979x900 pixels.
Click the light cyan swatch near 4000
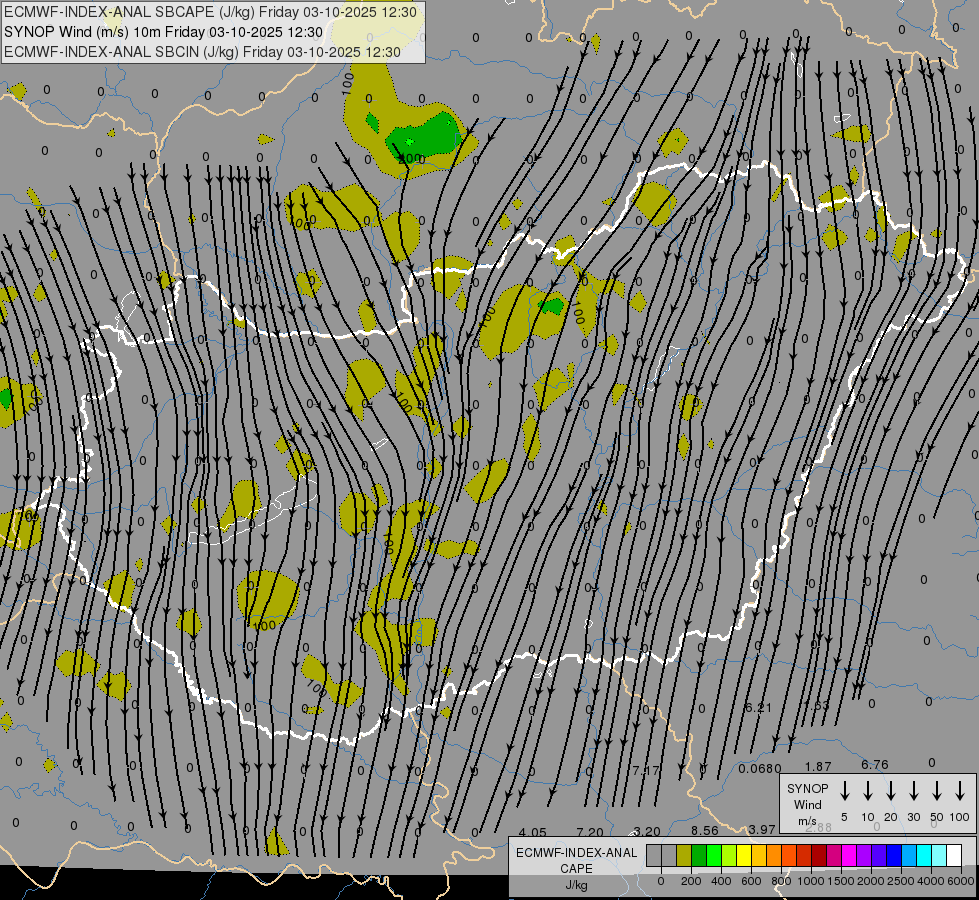click(x=939, y=855)
